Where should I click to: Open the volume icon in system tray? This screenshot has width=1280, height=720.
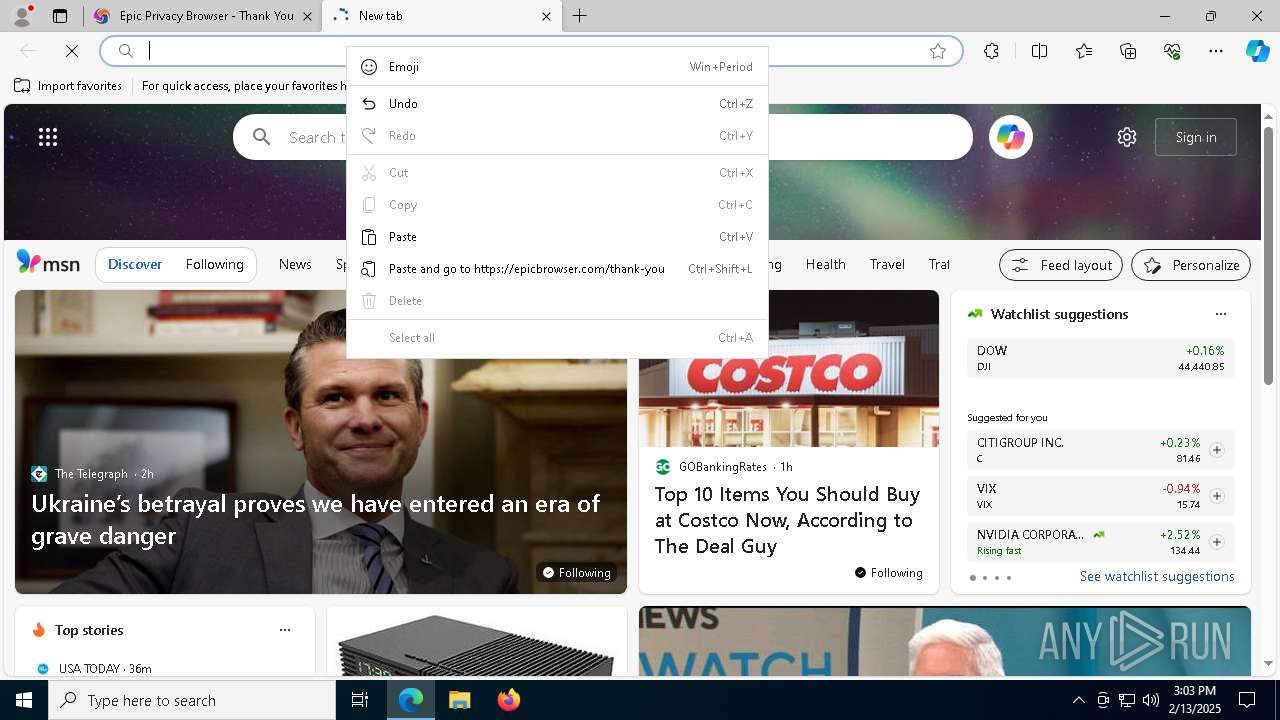(x=1150, y=700)
